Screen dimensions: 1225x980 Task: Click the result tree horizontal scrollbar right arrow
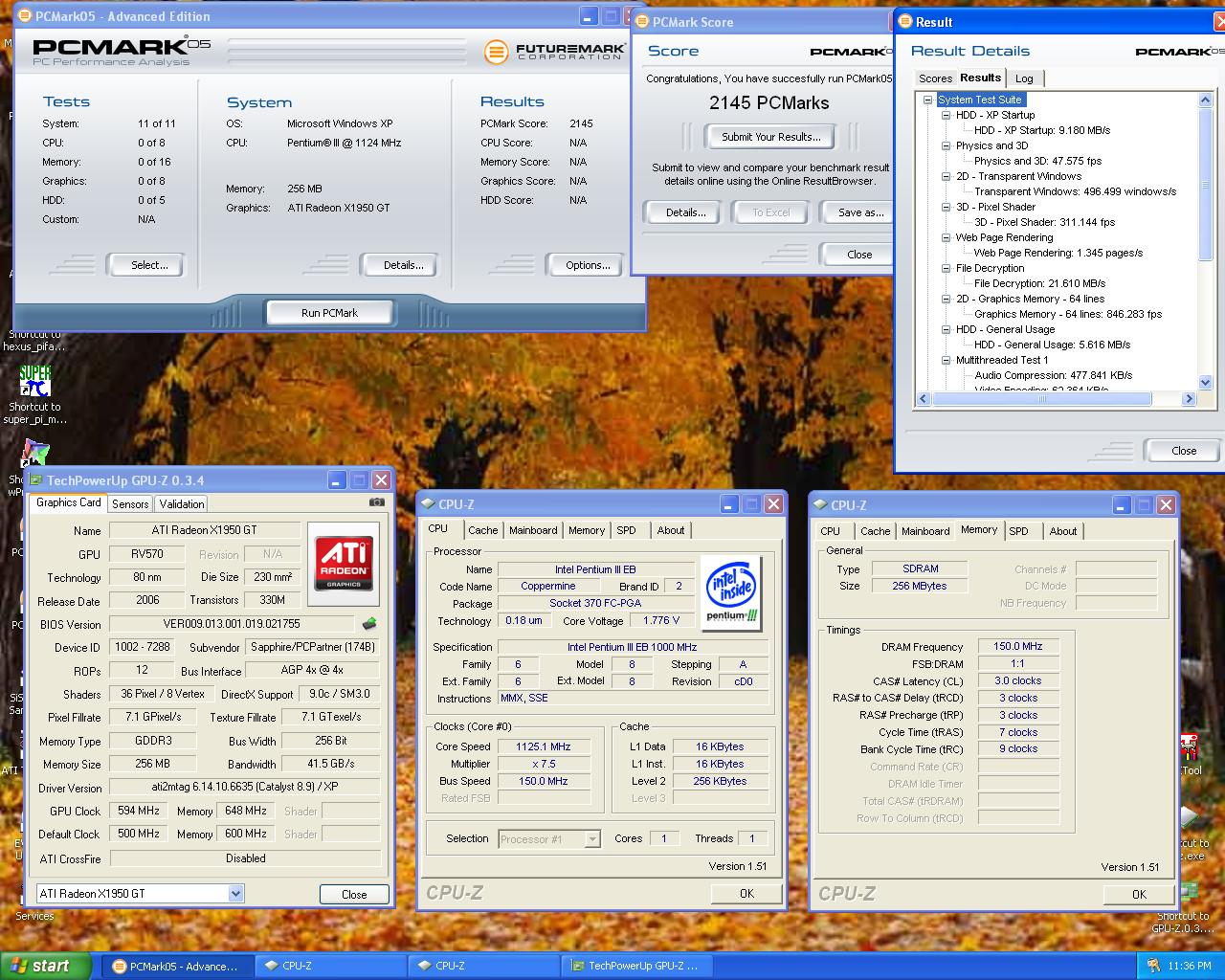1189,399
